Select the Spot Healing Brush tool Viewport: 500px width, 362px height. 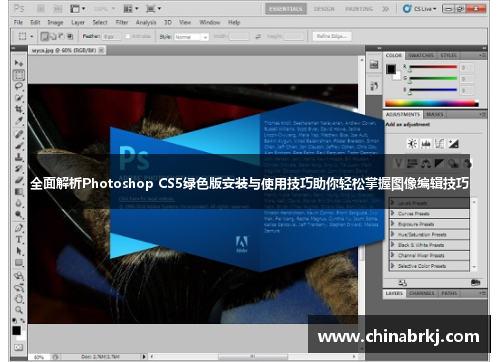[x=19, y=134]
